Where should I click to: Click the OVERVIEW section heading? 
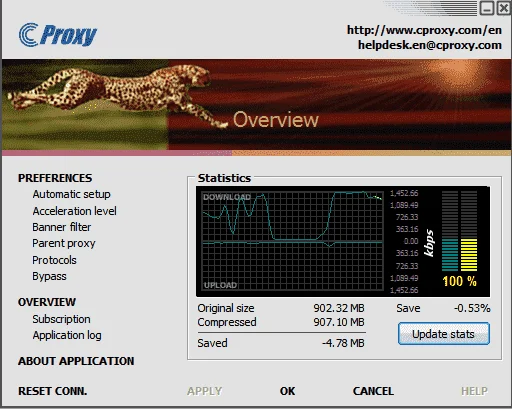[x=47, y=302]
